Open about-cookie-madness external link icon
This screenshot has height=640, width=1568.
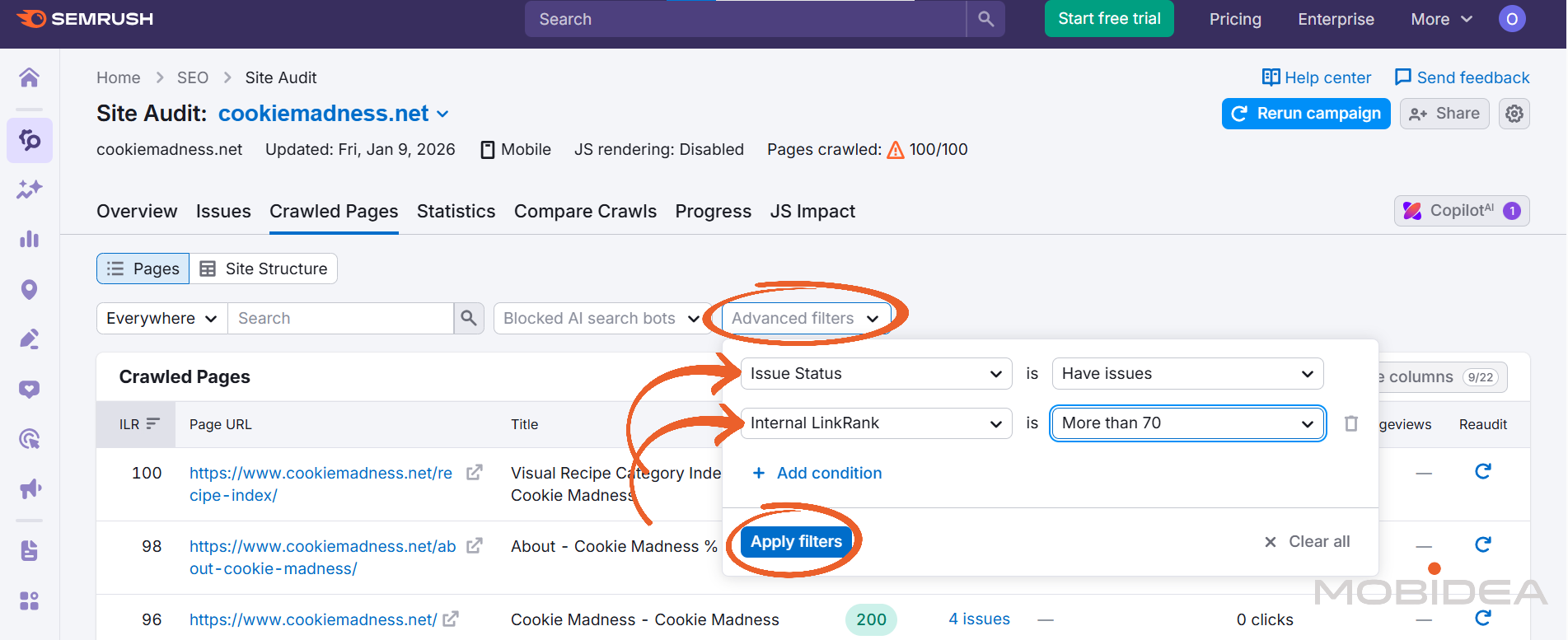[x=475, y=546]
